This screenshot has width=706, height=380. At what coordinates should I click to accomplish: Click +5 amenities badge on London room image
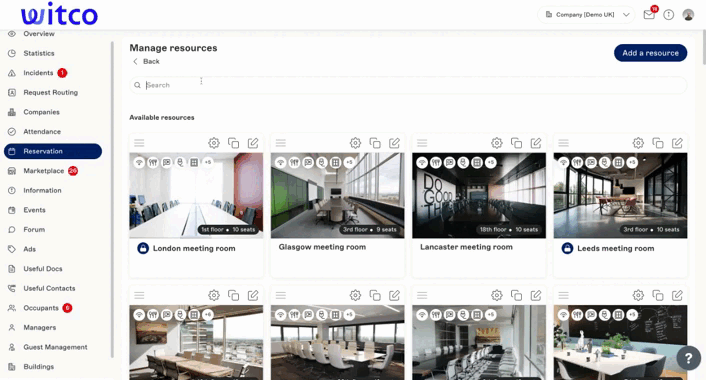tap(208, 162)
